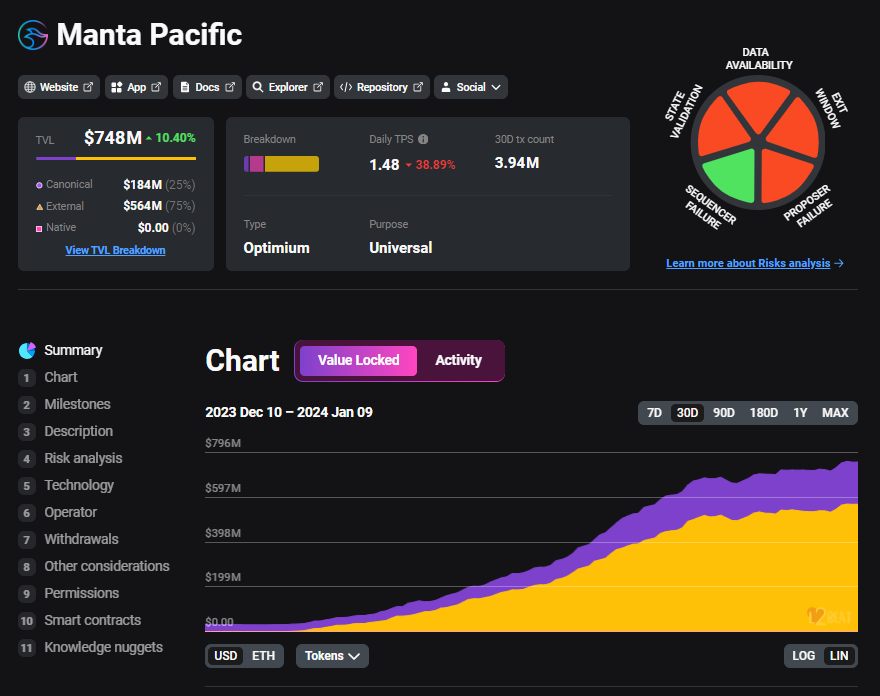Click the purple Canonical legend dot

[39, 185]
